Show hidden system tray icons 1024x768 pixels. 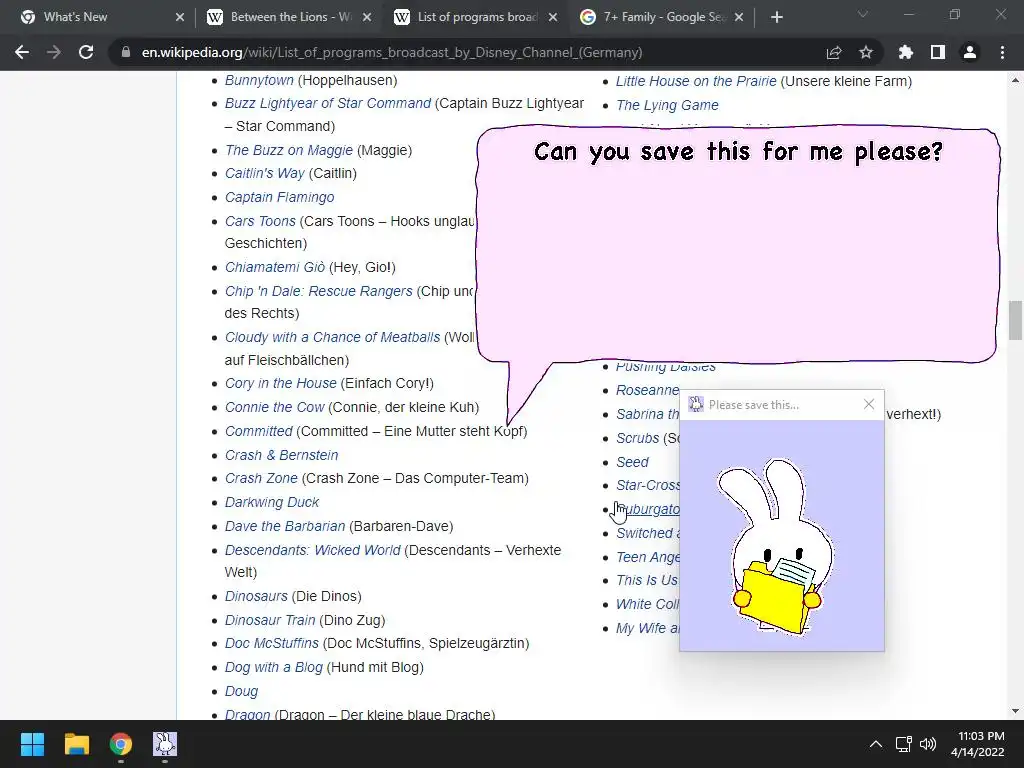click(x=876, y=744)
